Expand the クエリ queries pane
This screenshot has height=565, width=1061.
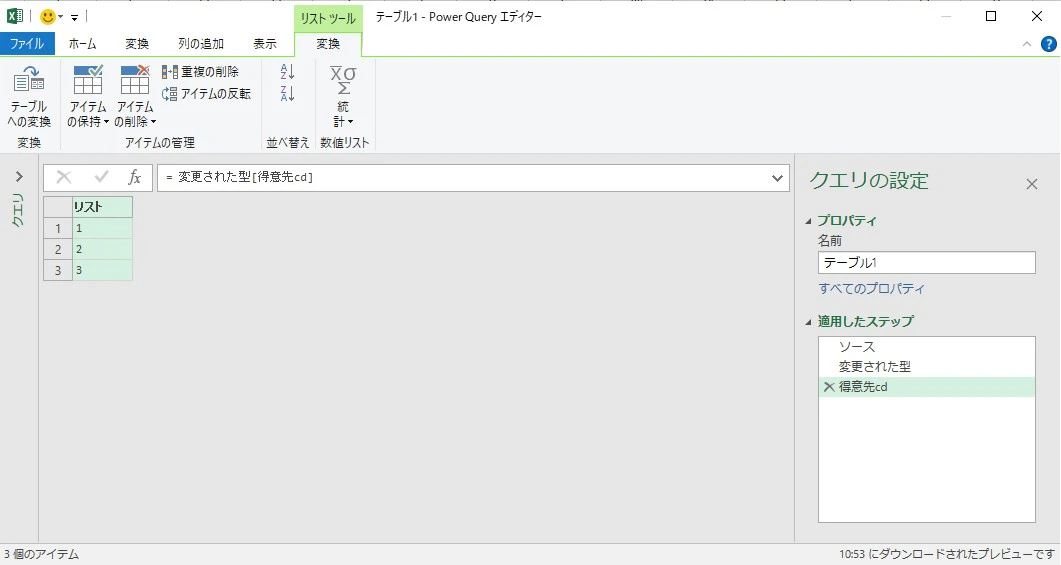click(x=19, y=177)
